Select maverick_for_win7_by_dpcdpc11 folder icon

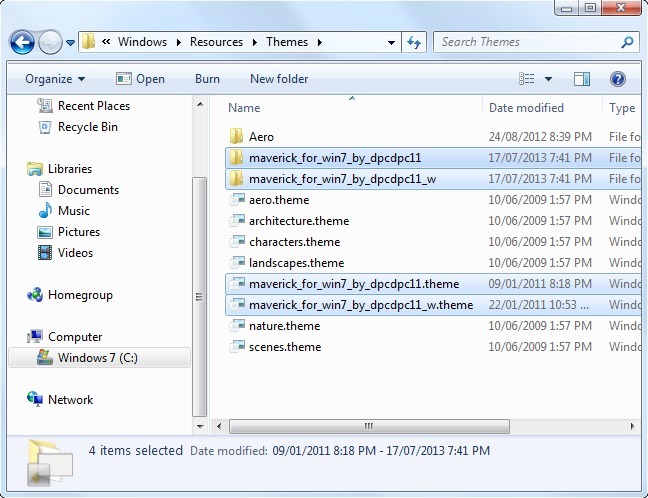(x=236, y=157)
